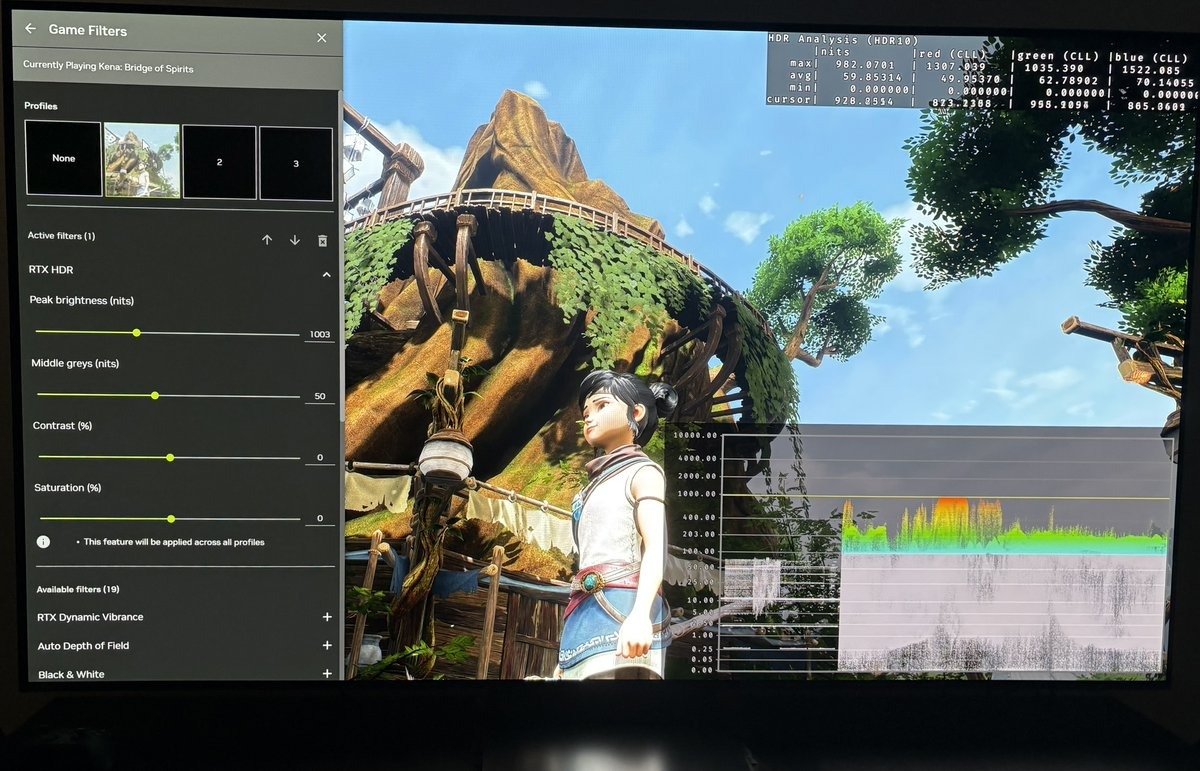Click the info icon beside the feature note
Image resolution: width=1200 pixels, height=771 pixels.
coord(44,541)
